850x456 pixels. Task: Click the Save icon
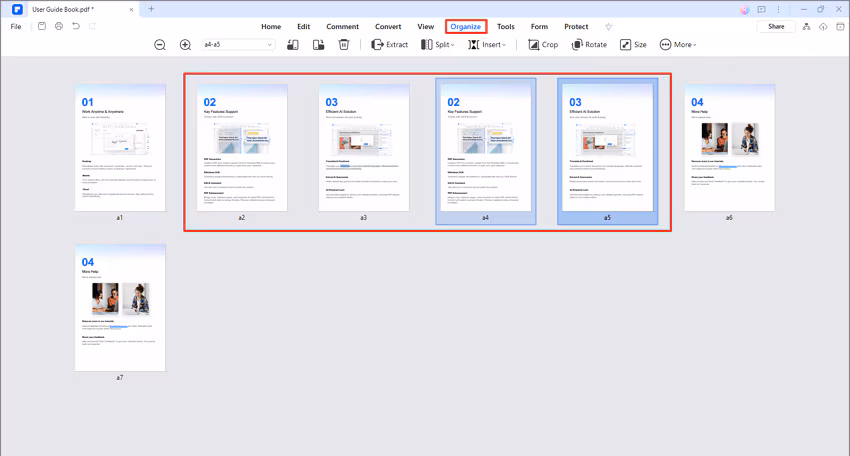coord(42,26)
